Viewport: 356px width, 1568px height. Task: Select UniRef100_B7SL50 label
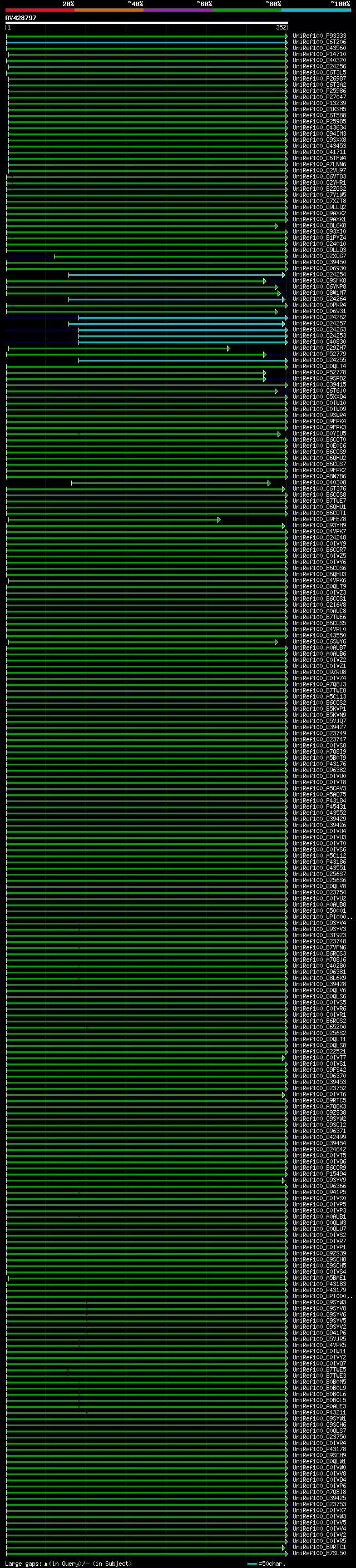click(x=319, y=1554)
